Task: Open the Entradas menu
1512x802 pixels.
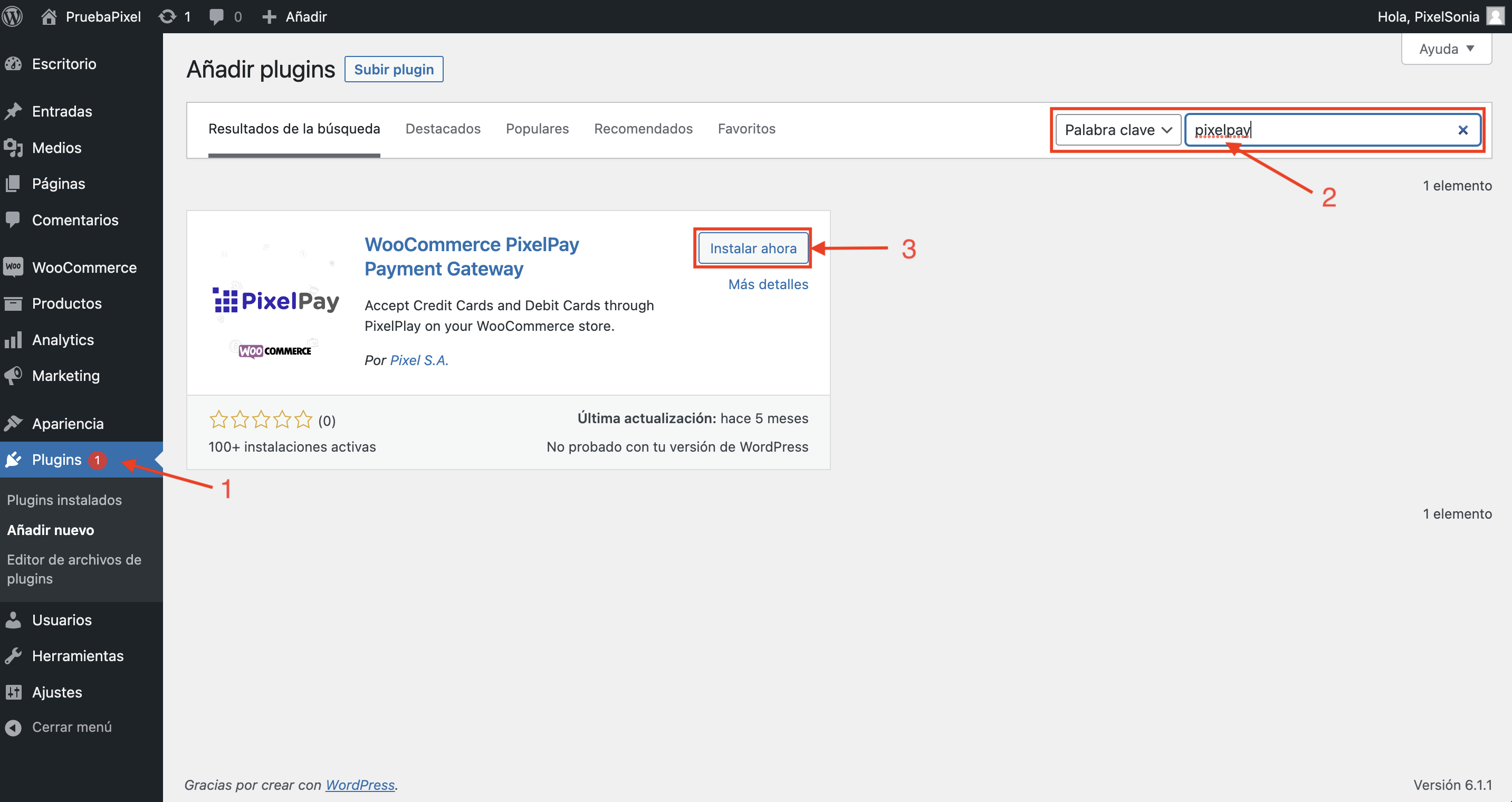Action: (62, 111)
